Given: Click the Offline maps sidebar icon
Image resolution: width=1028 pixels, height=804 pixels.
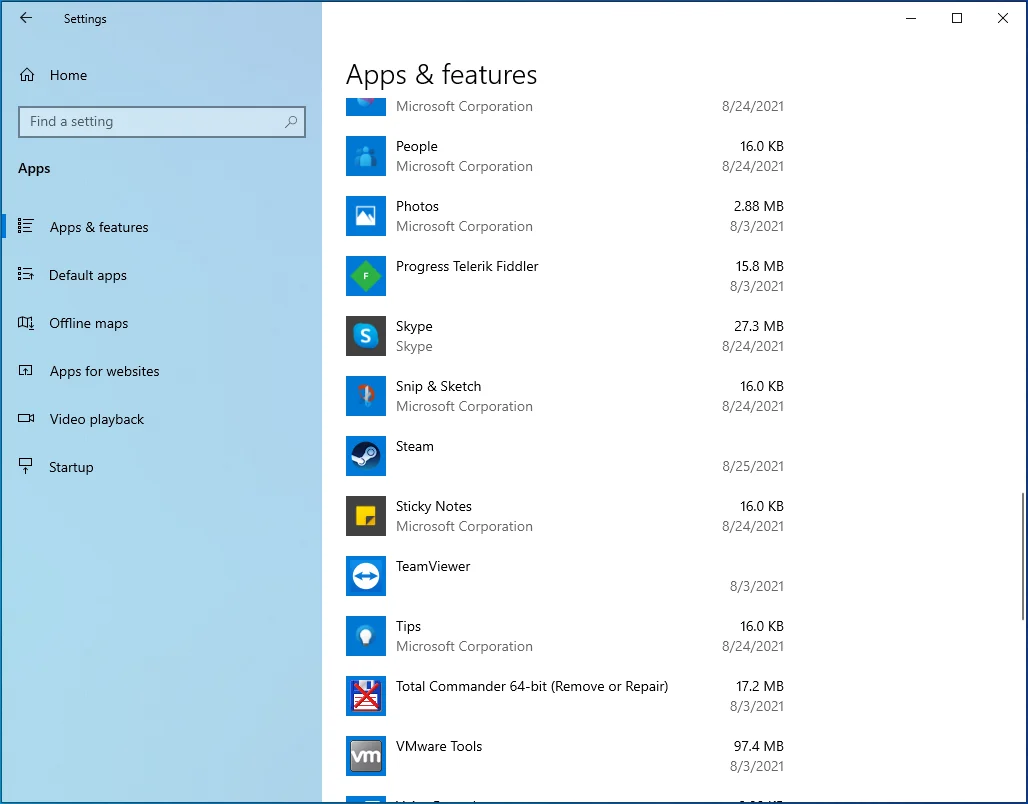Looking at the screenshot, I should pos(26,323).
